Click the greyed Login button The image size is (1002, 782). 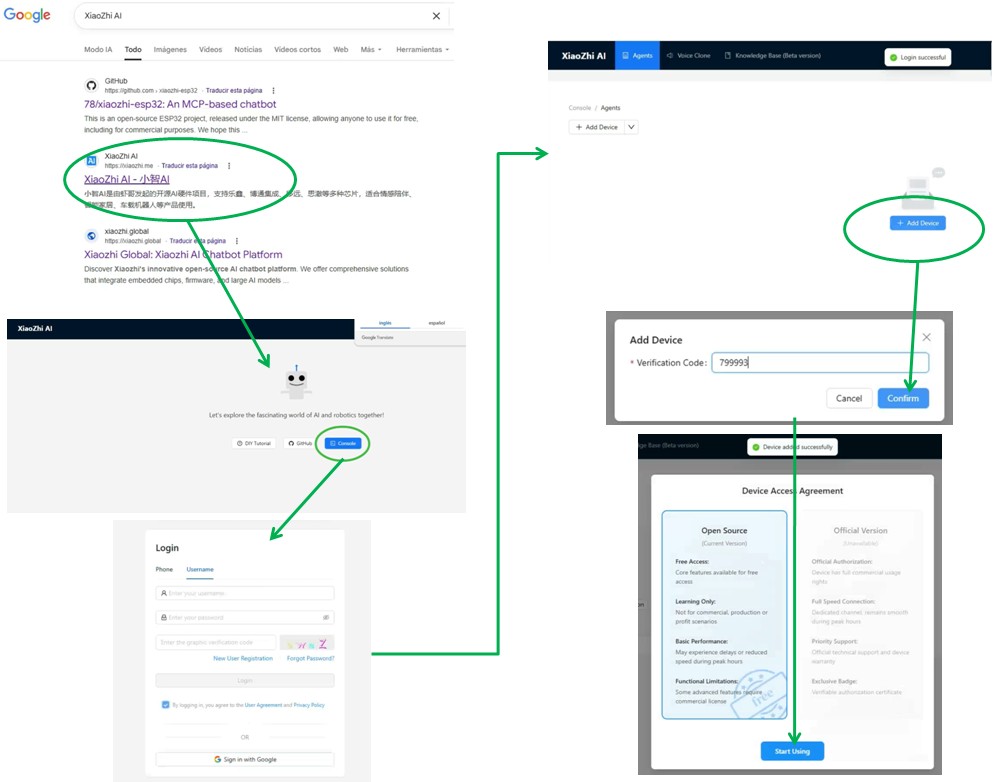245,680
